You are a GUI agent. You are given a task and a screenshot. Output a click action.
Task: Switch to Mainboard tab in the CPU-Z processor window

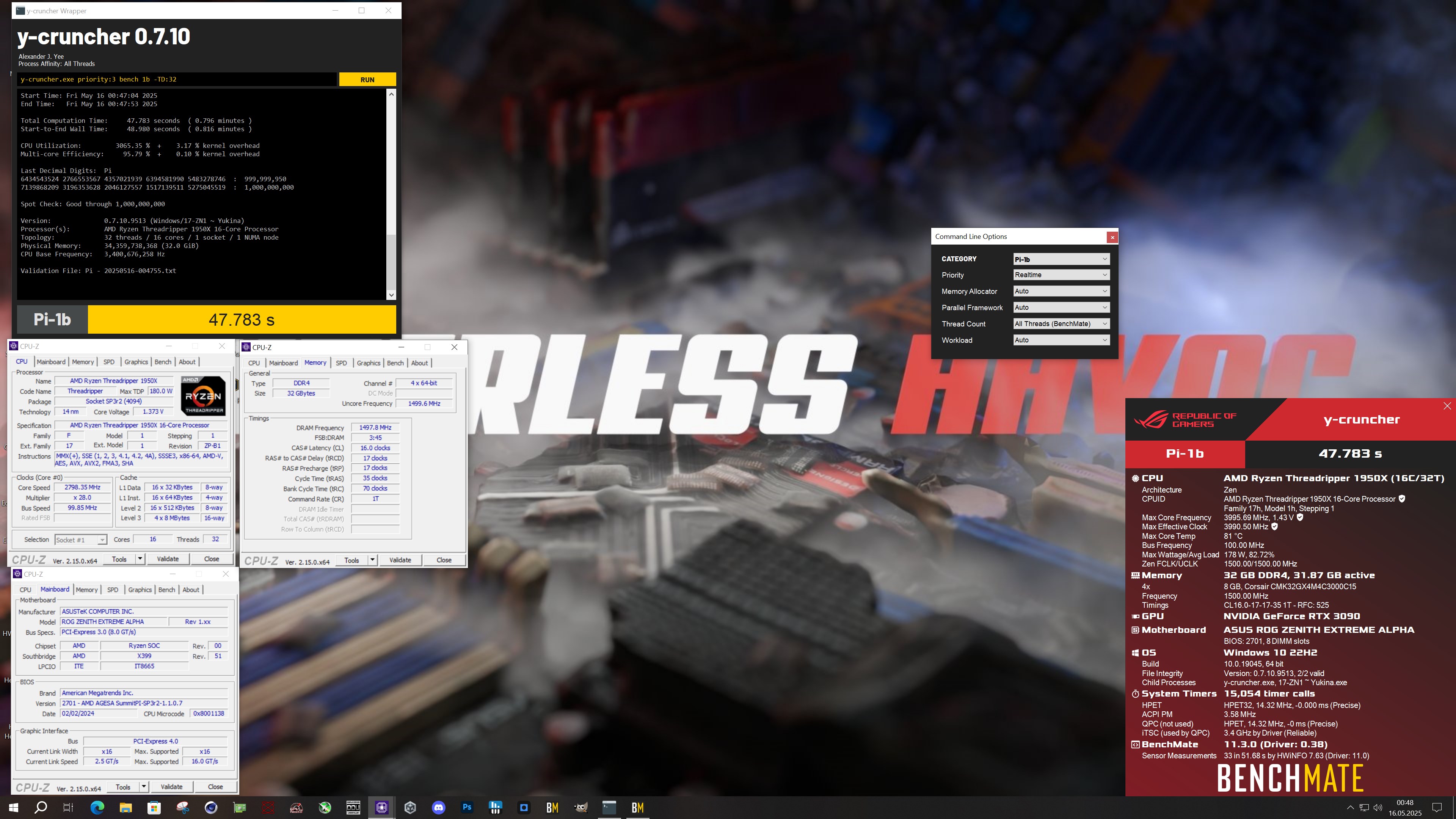pyautogui.click(x=51, y=362)
